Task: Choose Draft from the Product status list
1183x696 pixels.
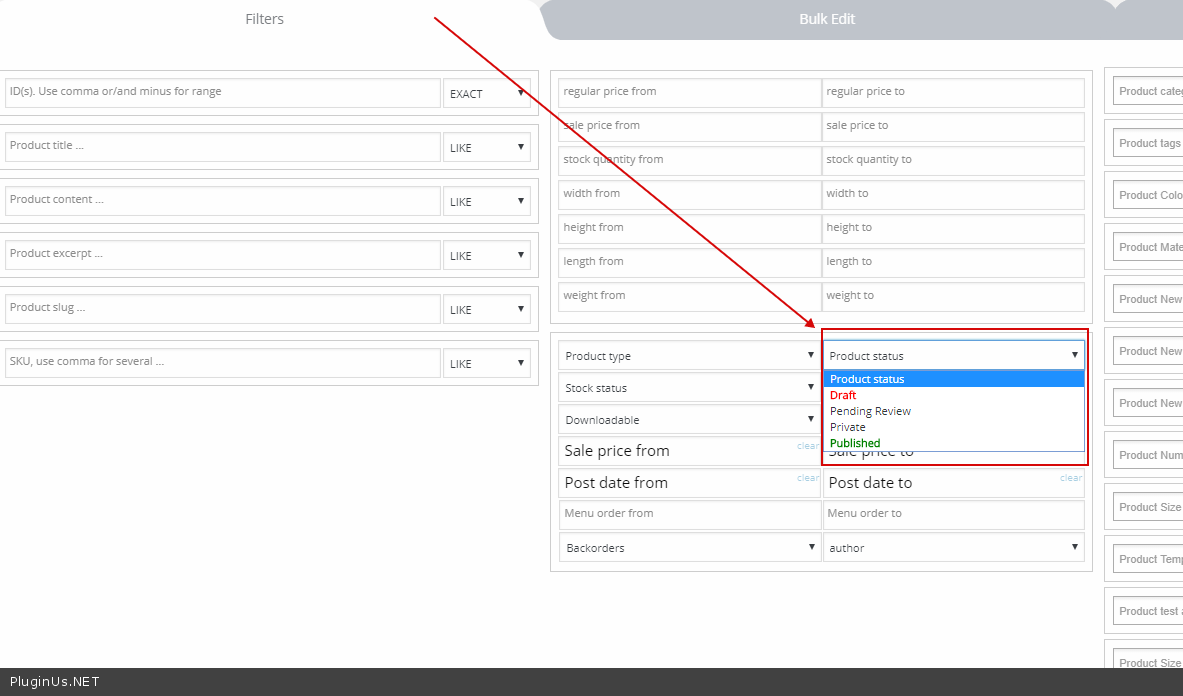Action: (x=843, y=395)
